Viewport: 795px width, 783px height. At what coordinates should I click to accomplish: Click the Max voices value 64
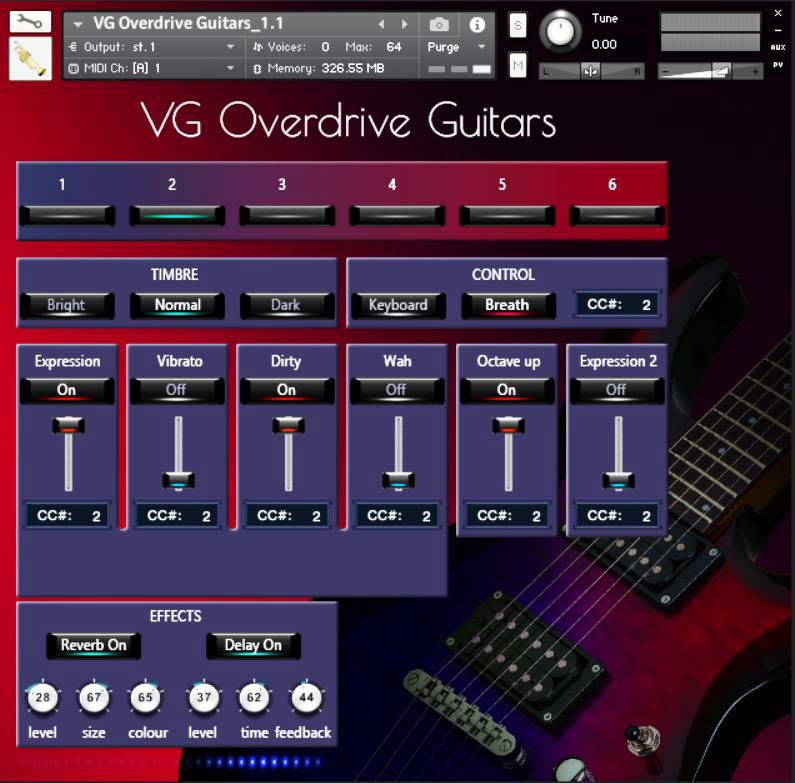(393, 47)
